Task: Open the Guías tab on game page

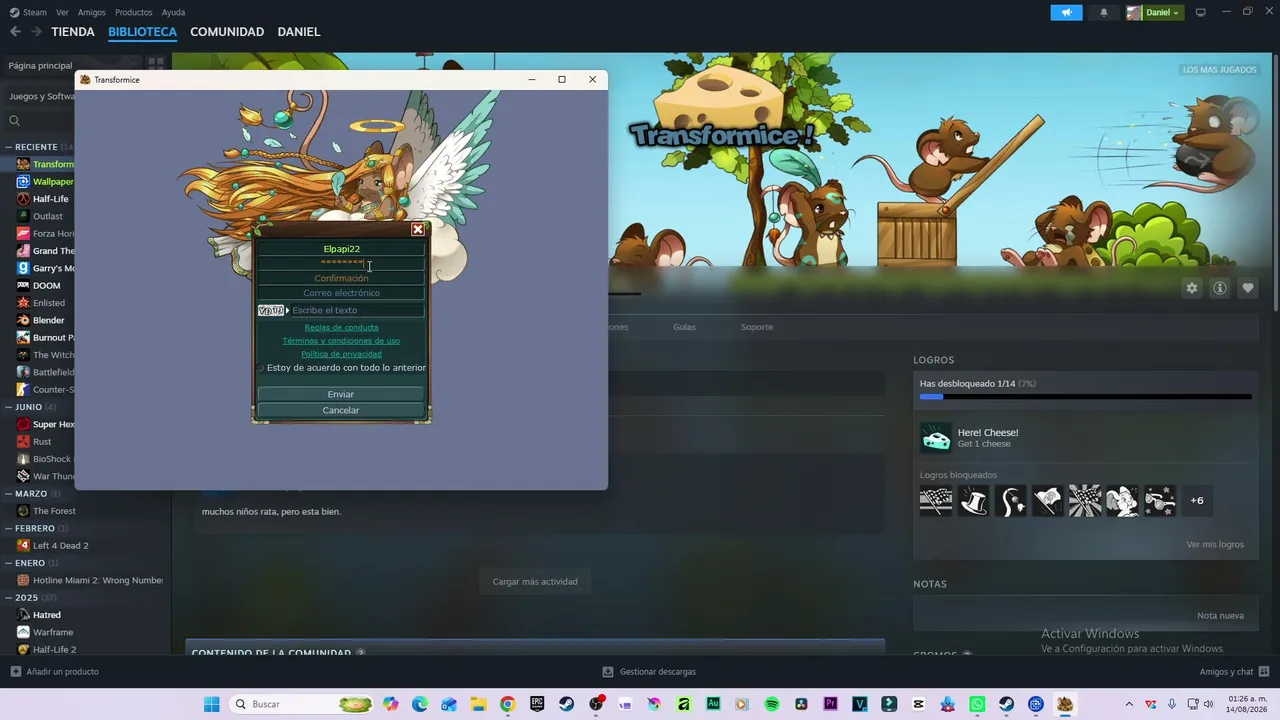Action: tap(685, 327)
